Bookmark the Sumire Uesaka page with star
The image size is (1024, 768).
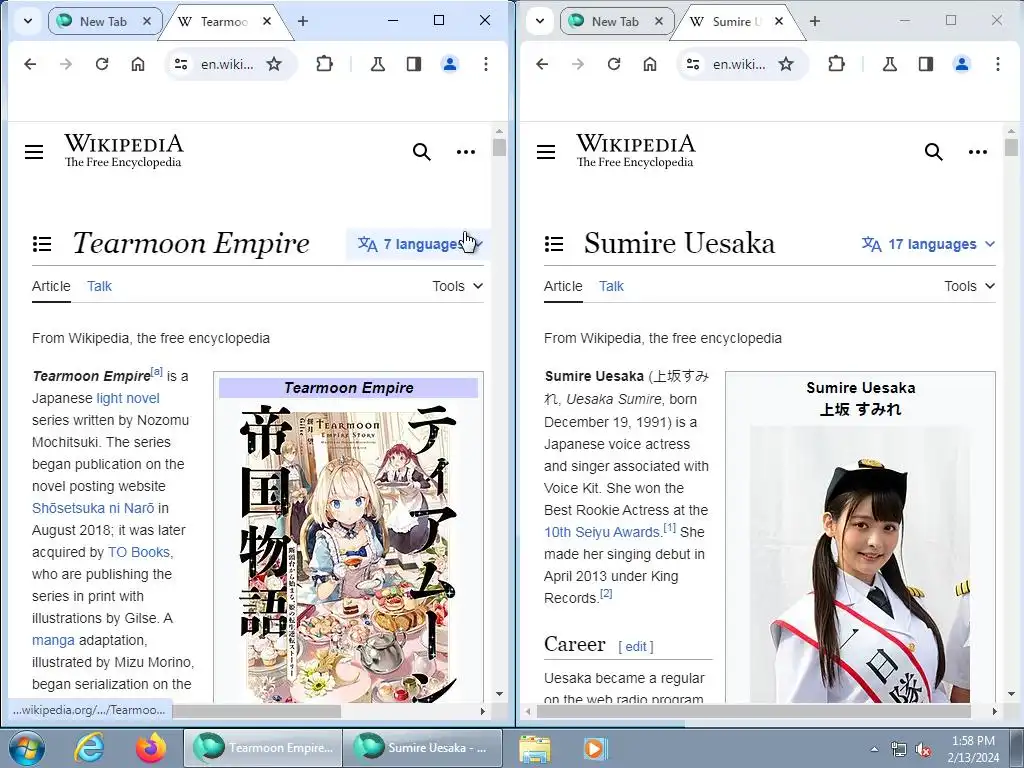click(786, 64)
